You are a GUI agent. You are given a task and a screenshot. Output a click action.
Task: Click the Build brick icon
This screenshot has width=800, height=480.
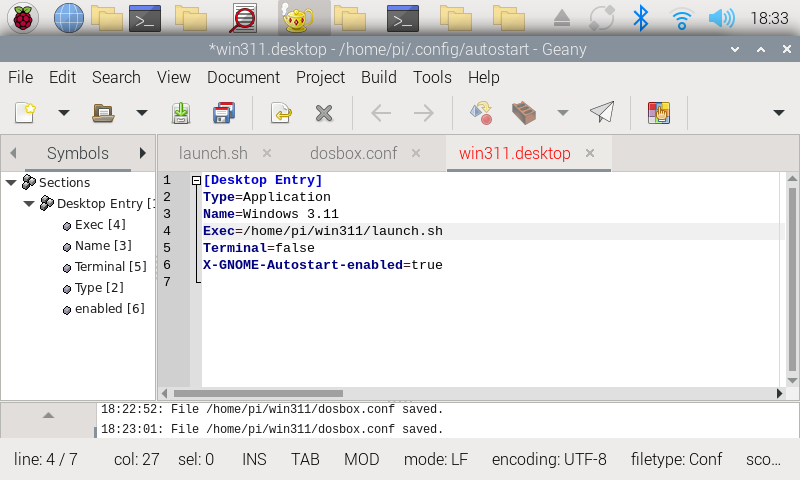coord(523,113)
